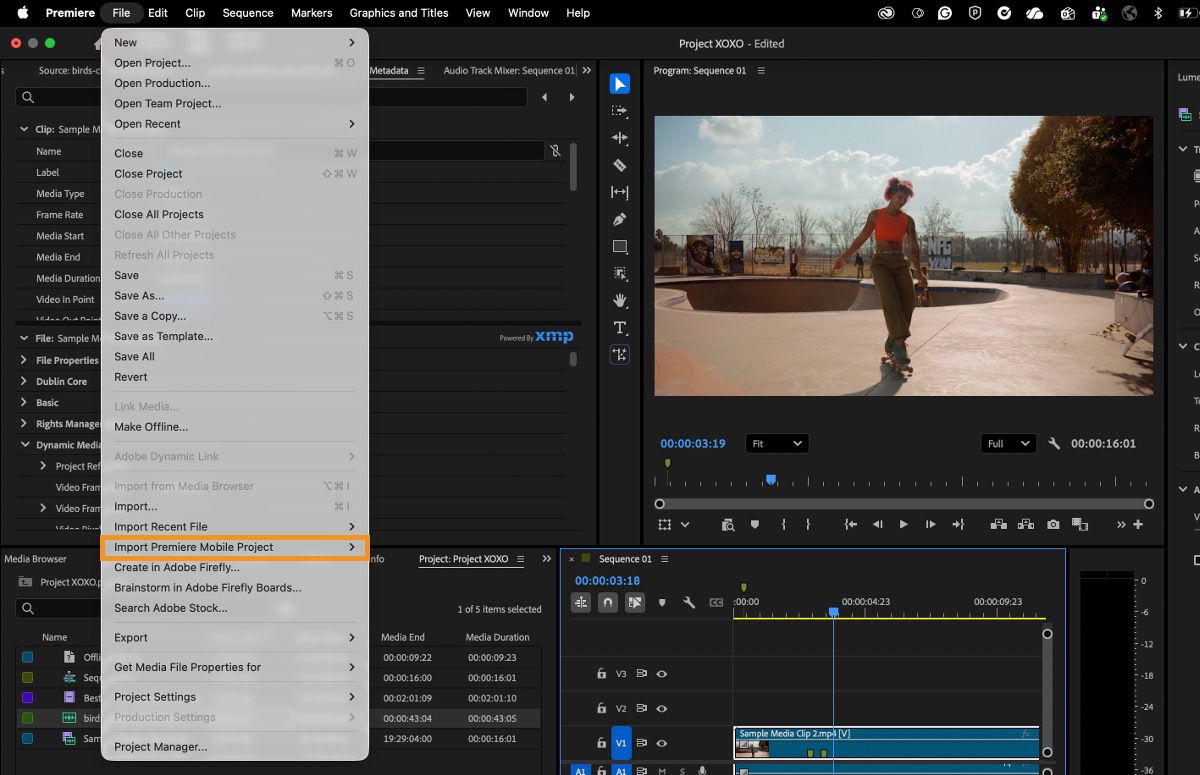Activate the Hand tool
This screenshot has width=1200, height=775.
coord(620,300)
